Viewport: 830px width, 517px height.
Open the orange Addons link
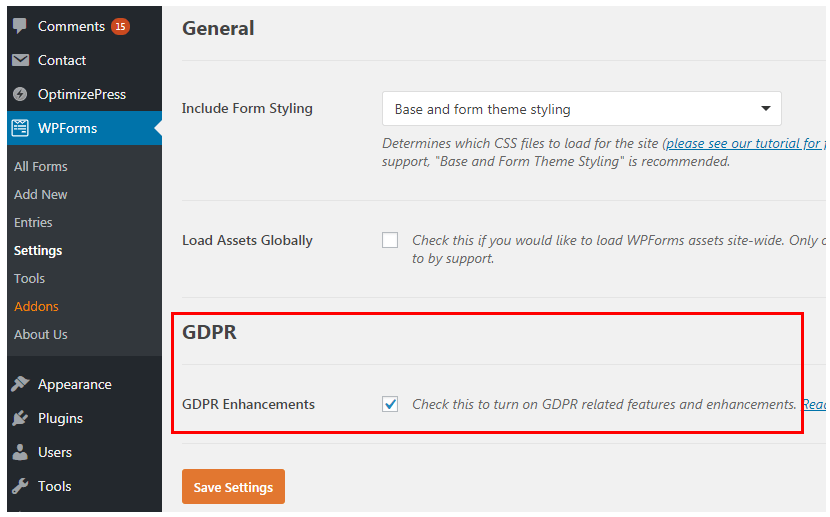coord(37,306)
